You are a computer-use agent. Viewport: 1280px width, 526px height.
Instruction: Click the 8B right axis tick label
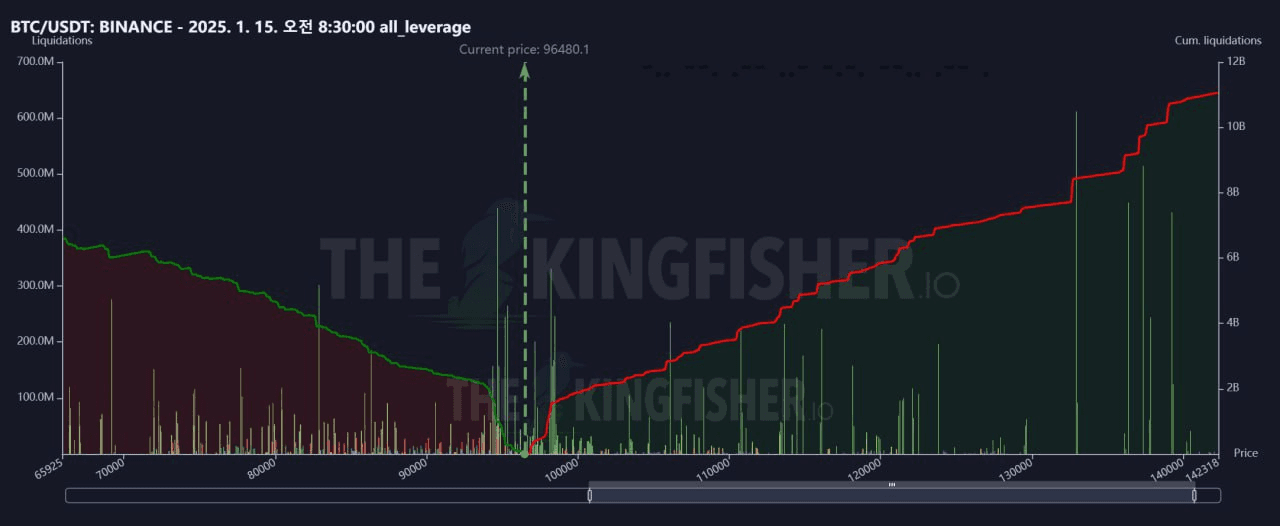point(1234,192)
